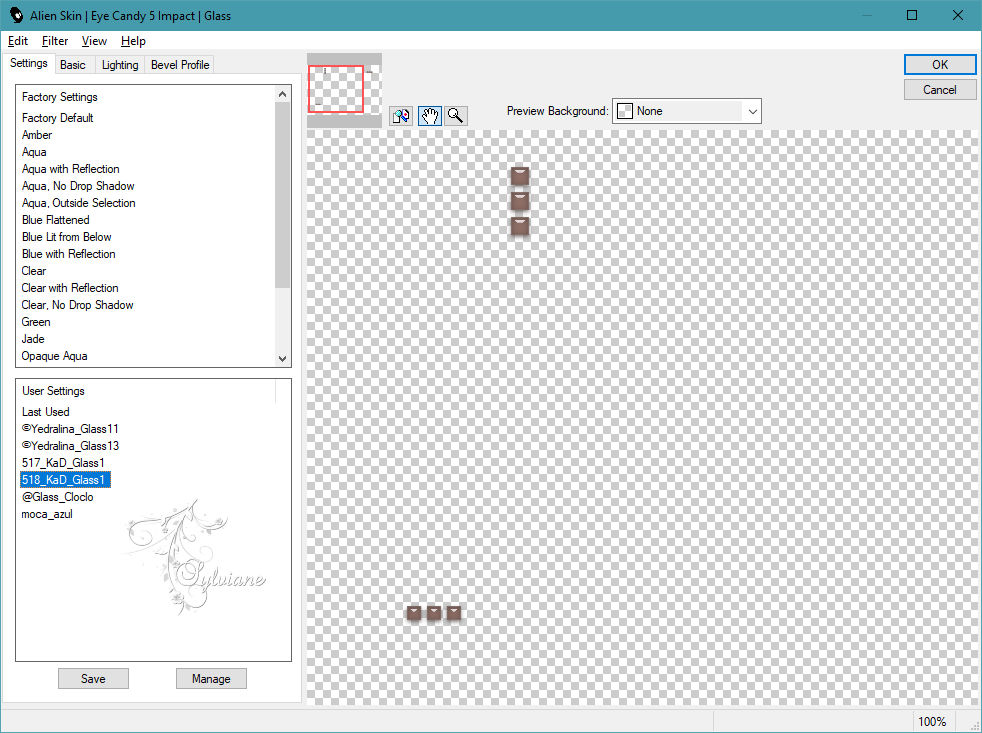Open the Manage settings button
This screenshot has width=982, height=733.
point(211,678)
